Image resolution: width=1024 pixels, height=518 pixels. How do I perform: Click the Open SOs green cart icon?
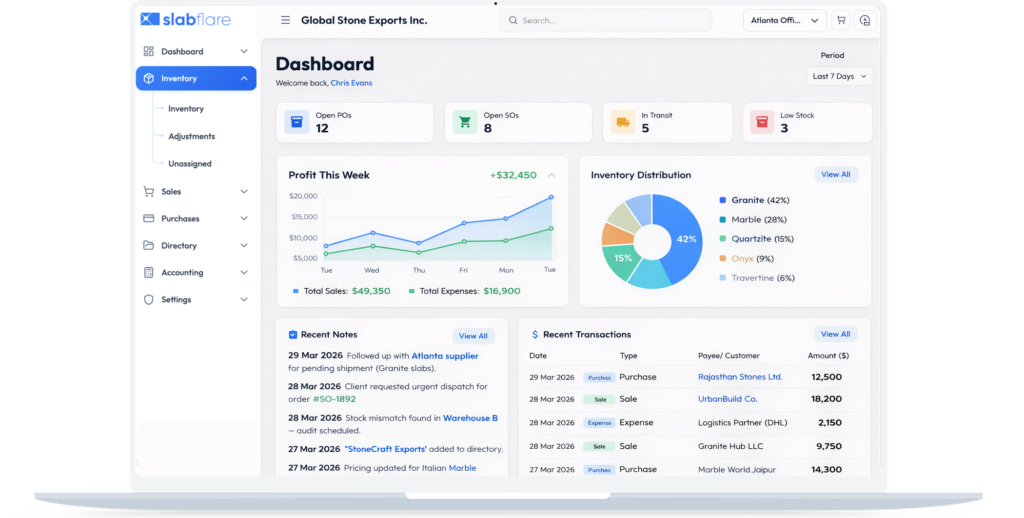[465, 122]
